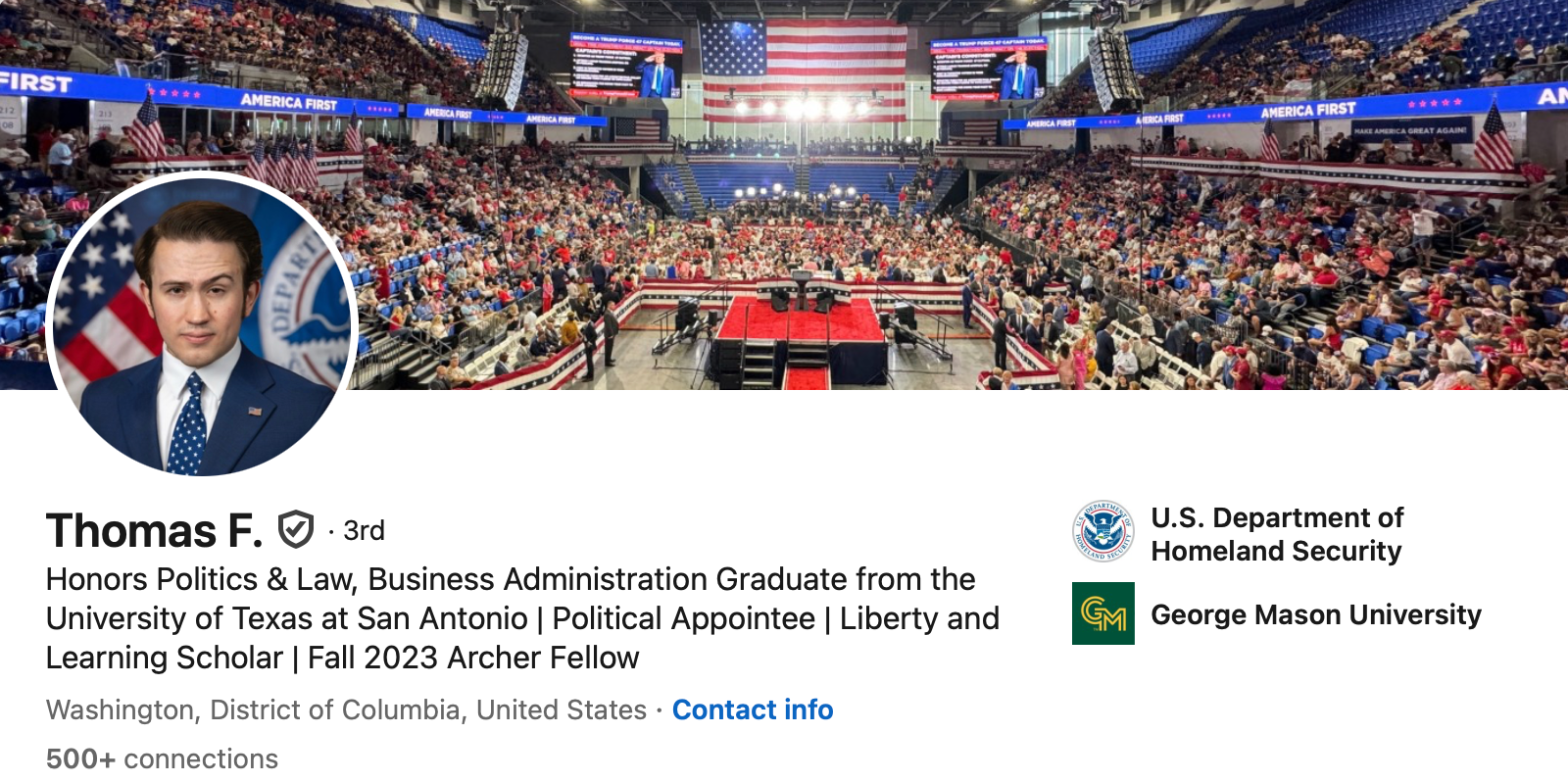Open the U.S. Department of Homeland Security text link
Viewport: 1568px width, 782px height.
(1277, 534)
